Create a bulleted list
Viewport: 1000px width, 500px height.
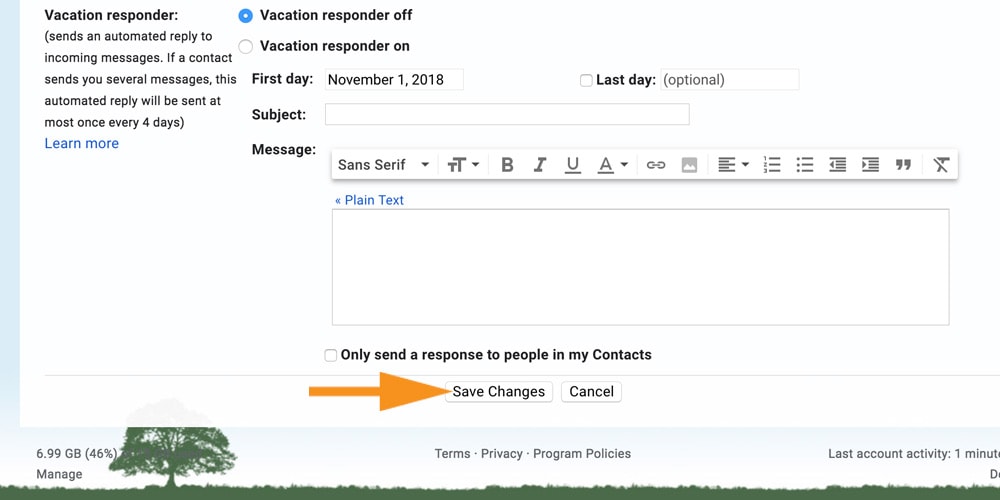point(805,165)
